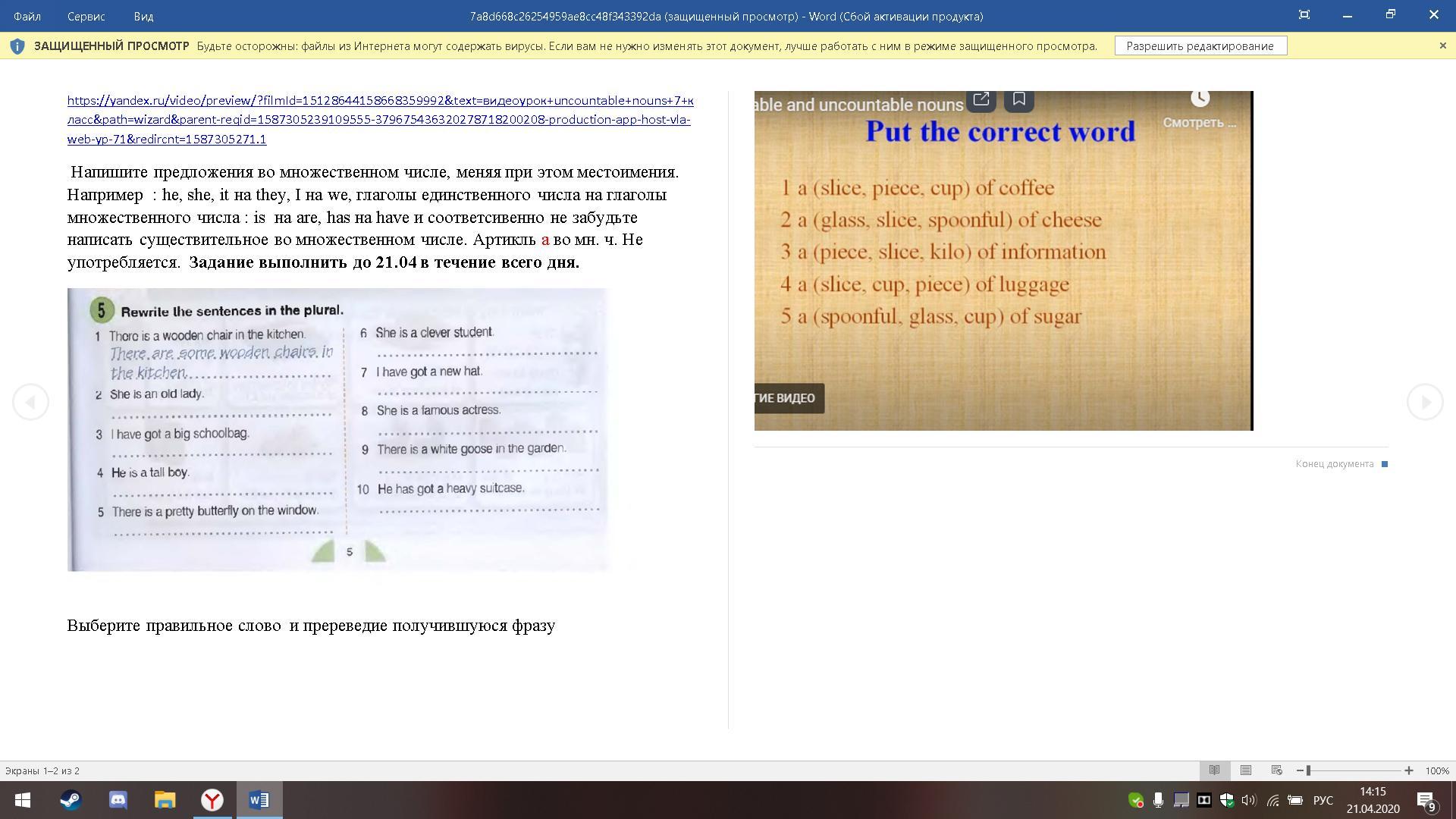The image size is (1456, 819).
Task: Click the zoom in plus icon
Action: click(x=1408, y=770)
